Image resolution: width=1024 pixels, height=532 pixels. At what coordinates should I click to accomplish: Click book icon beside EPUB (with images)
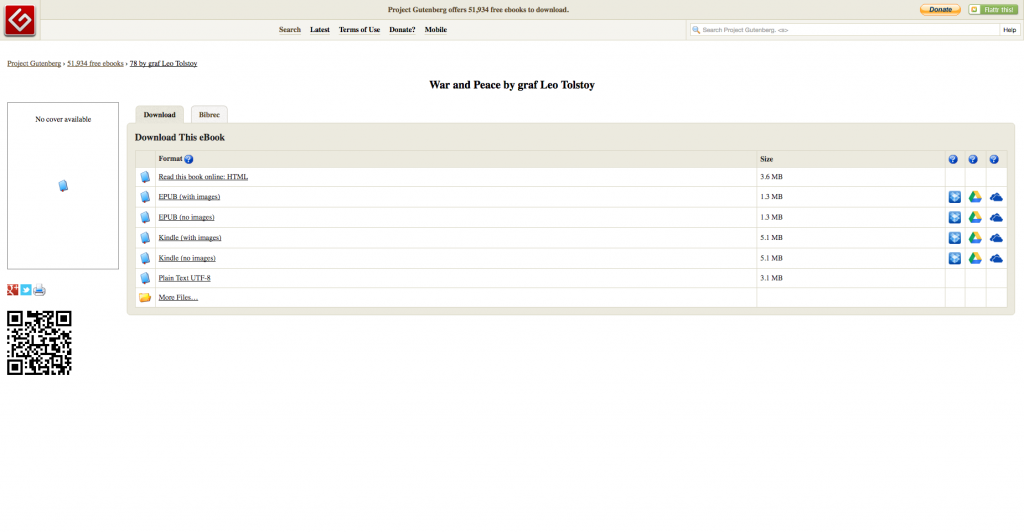pos(145,197)
